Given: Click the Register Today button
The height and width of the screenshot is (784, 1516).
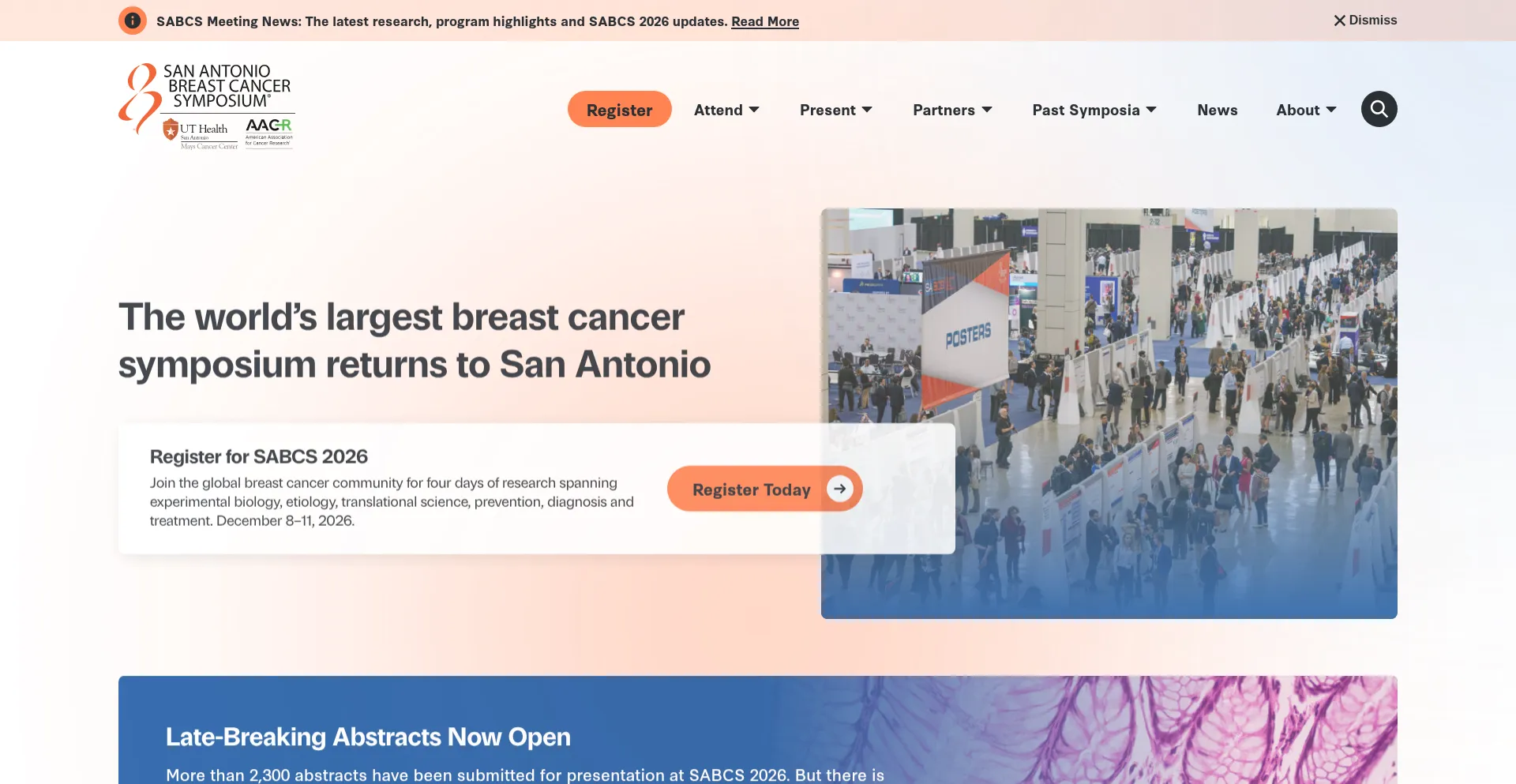Looking at the screenshot, I should click(x=764, y=489).
